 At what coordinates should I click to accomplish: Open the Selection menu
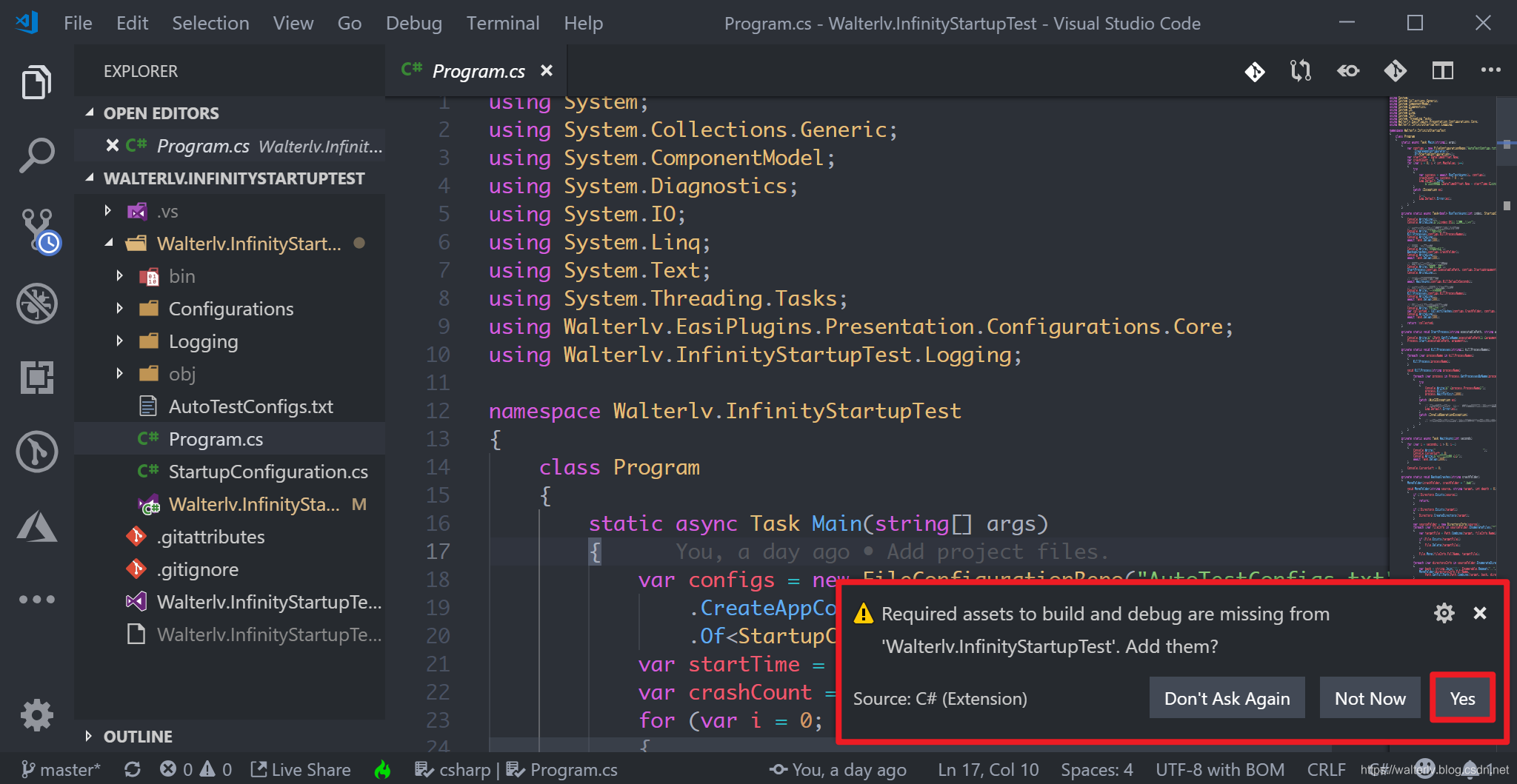[210, 23]
